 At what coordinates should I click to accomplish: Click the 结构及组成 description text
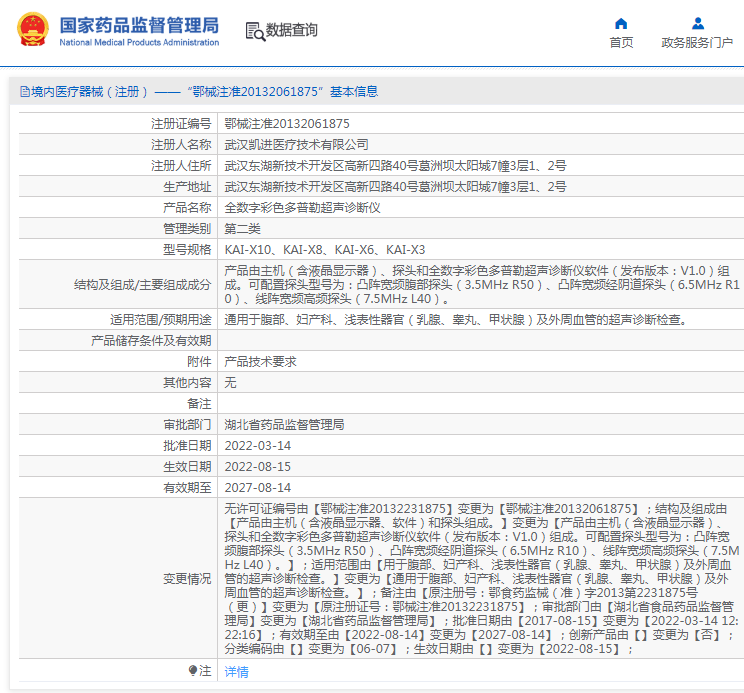pyautogui.click(x=482, y=285)
